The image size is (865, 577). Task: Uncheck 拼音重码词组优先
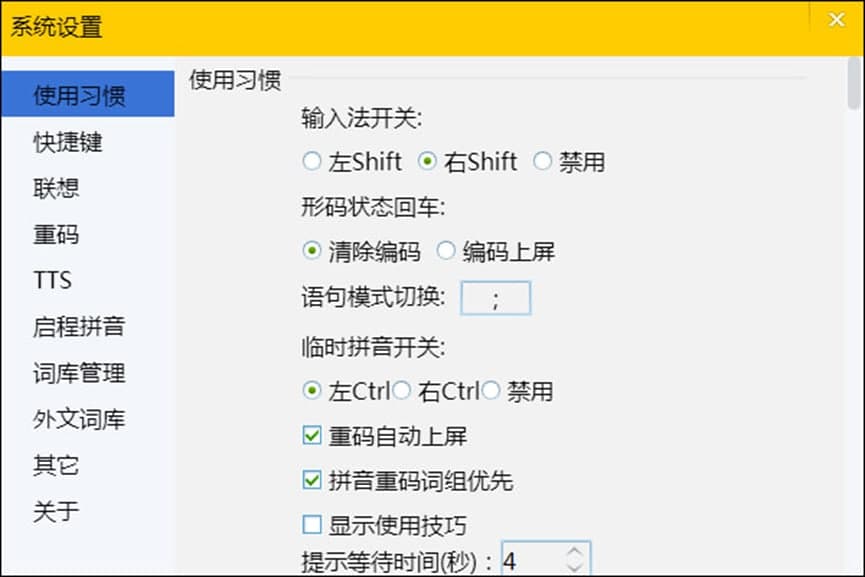point(310,479)
